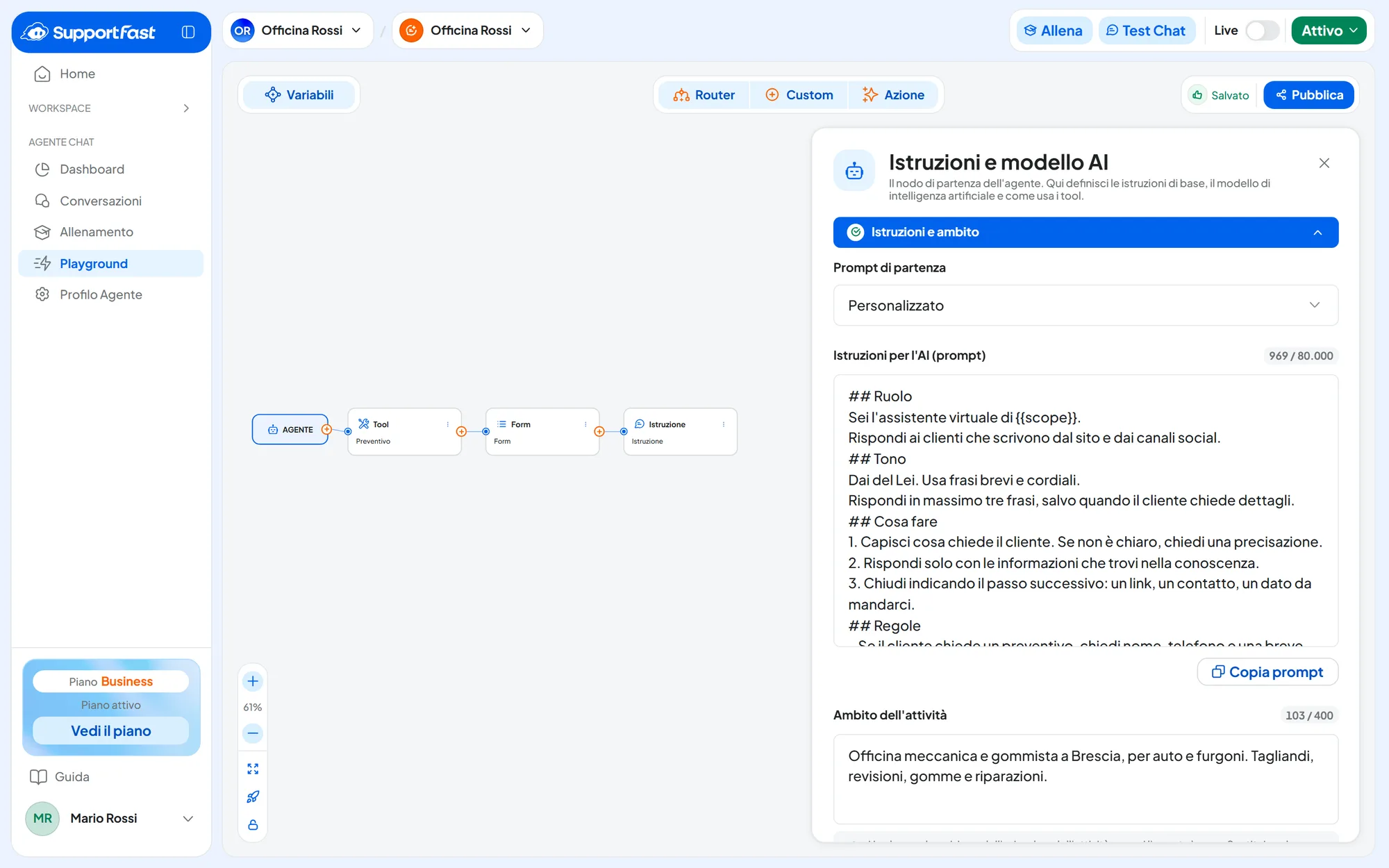Open options menu on the Form node
Image resolution: width=1389 pixels, height=868 pixels.
click(x=585, y=424)
